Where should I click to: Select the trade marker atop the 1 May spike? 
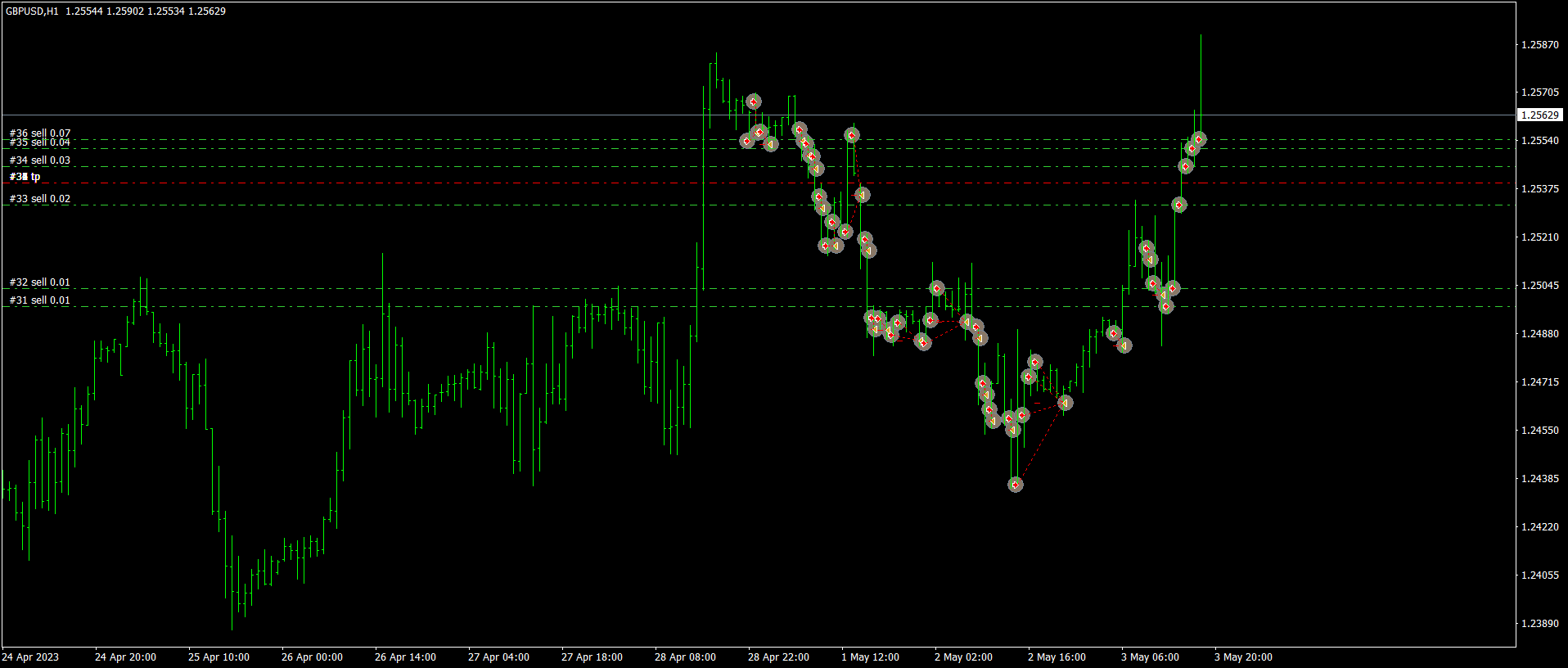pyautogui.click(x=852, y=135)
